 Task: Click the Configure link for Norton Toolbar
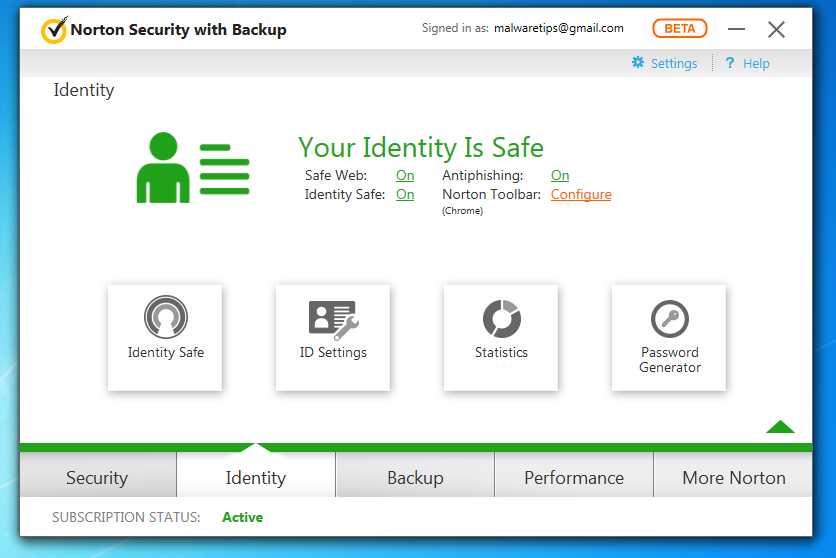(x=581, y=195)
